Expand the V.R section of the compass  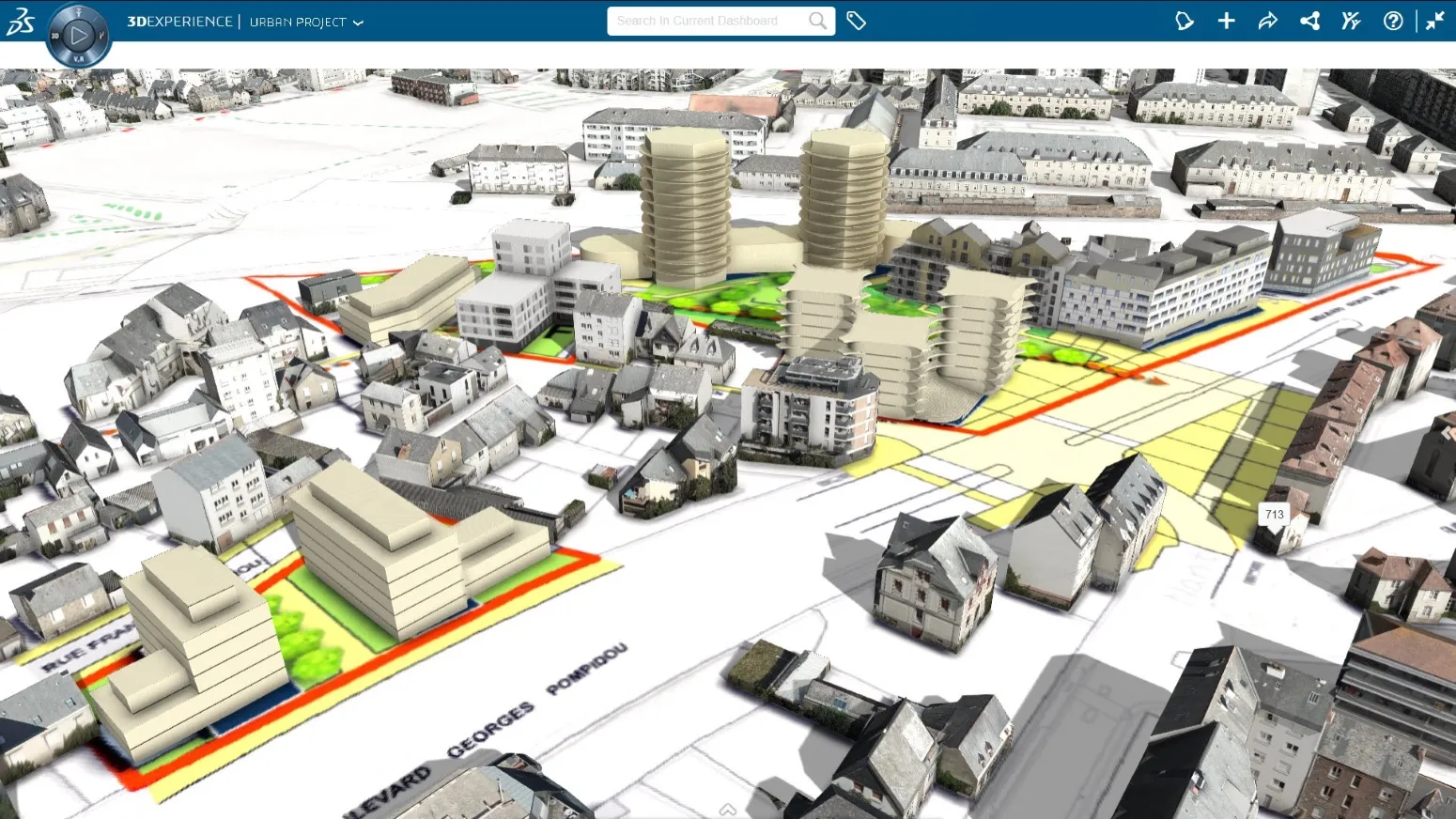[x=79, y=58]
